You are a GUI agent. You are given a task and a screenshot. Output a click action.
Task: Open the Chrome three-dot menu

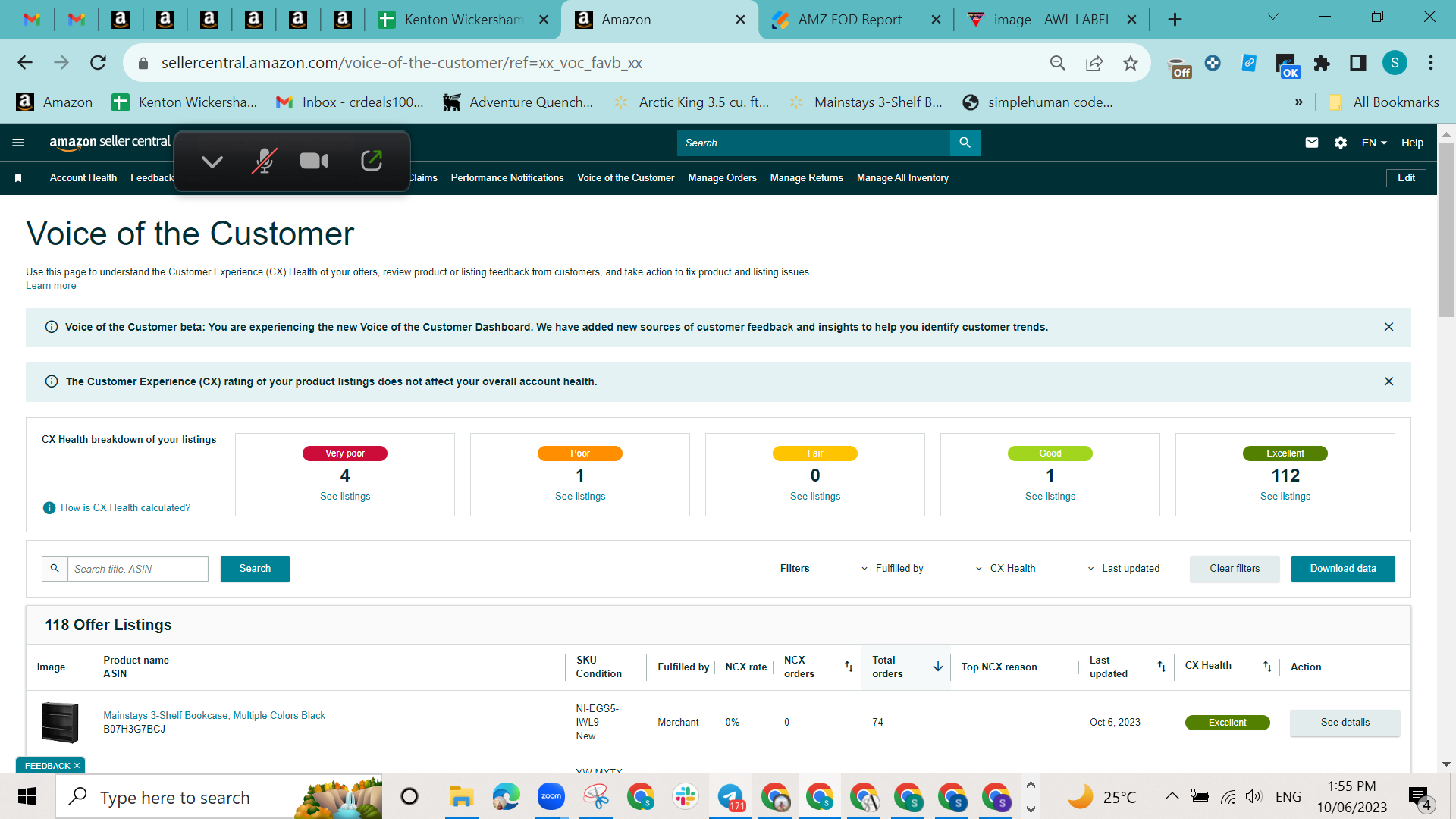(x=1431, y=63)
